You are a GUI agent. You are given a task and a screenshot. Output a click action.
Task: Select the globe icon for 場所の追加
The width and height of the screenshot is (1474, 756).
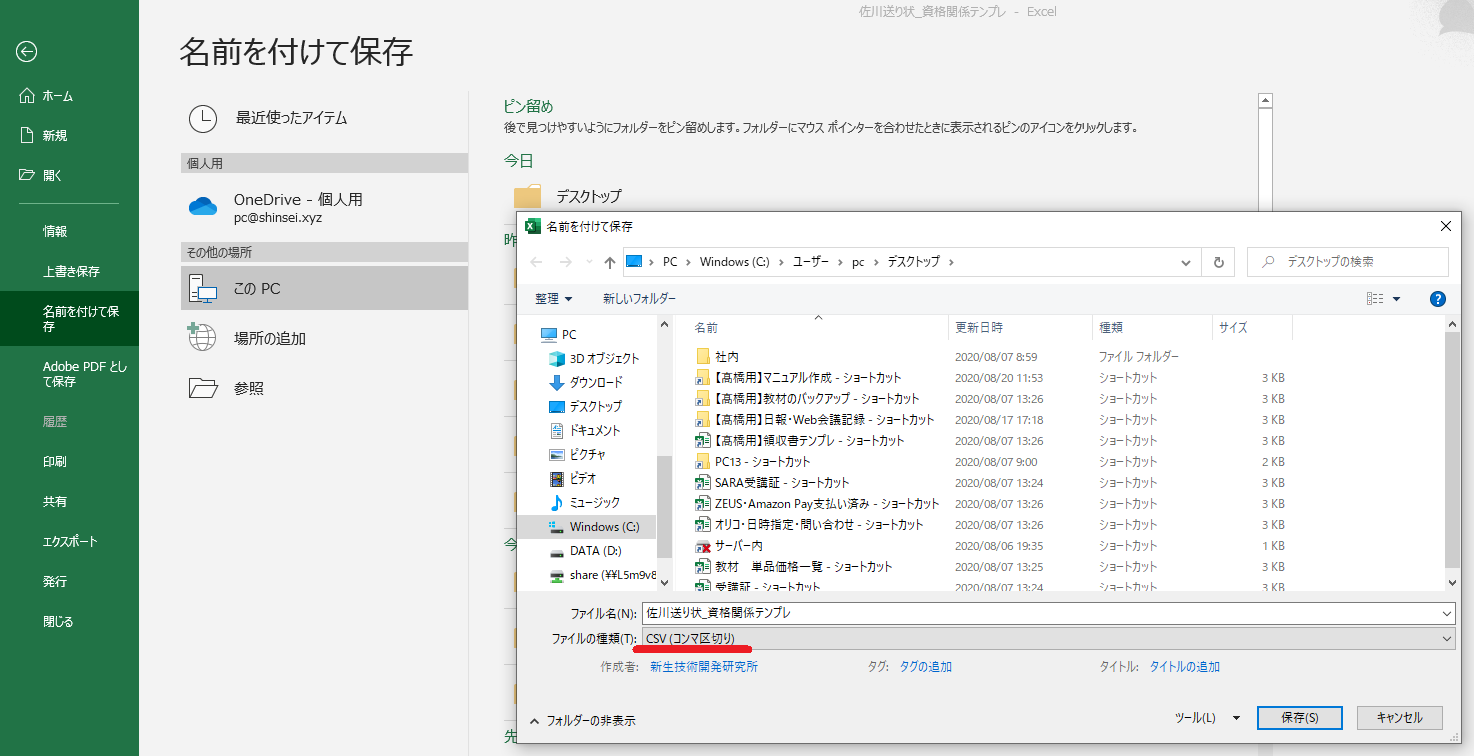[x=203, y=338]
